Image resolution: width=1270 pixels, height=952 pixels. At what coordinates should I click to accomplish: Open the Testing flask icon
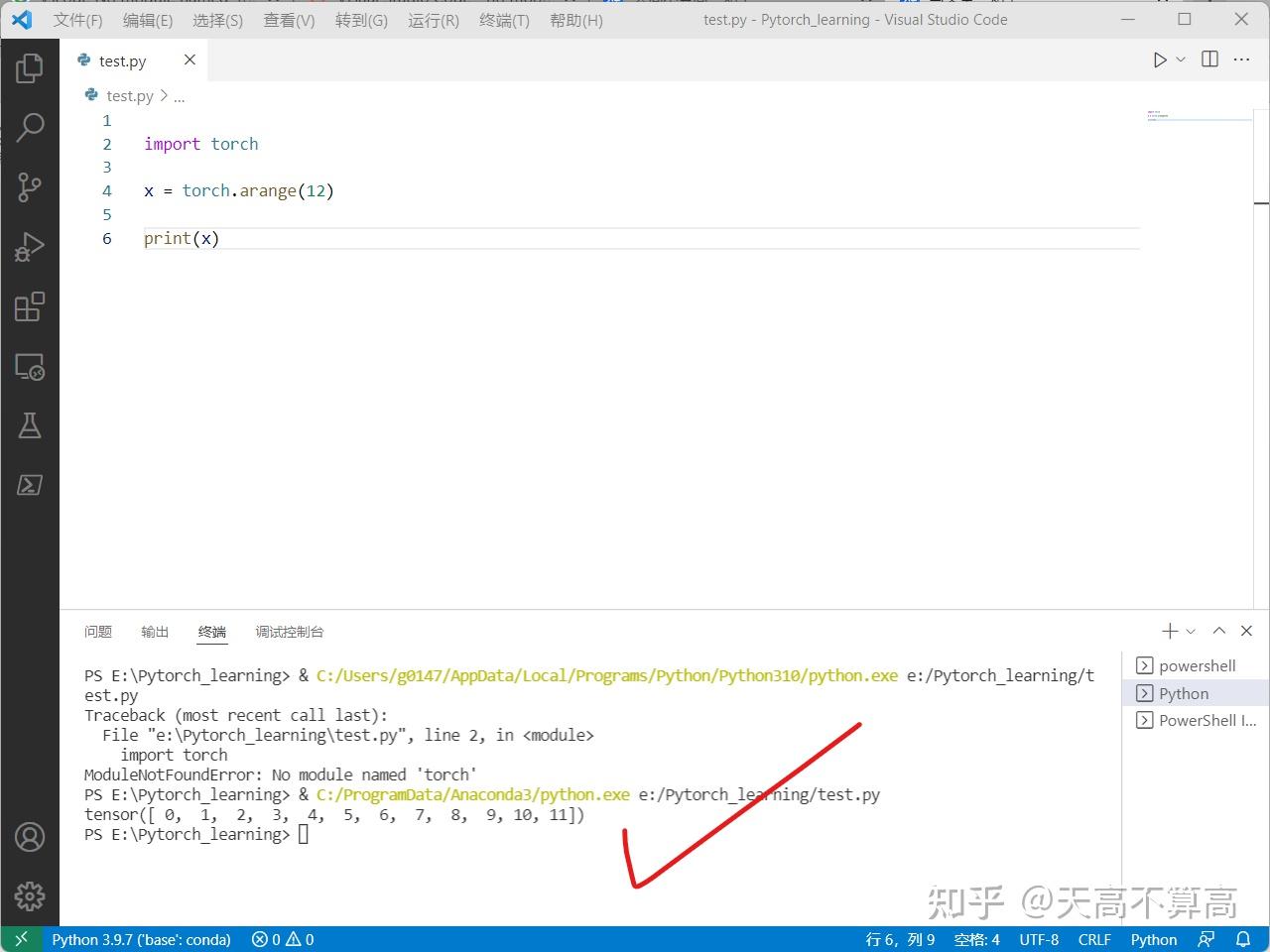(x=30, y=424)
